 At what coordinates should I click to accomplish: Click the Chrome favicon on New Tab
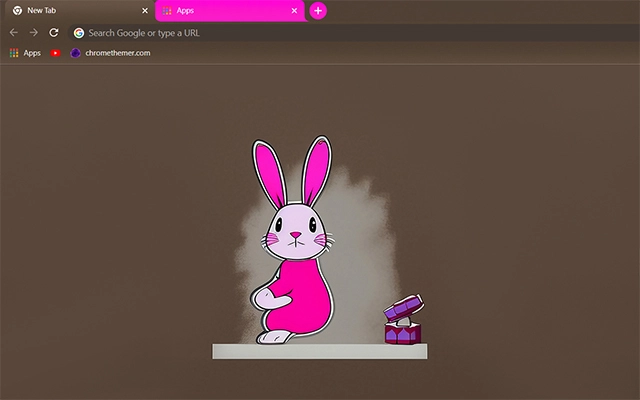coord(17,11)
